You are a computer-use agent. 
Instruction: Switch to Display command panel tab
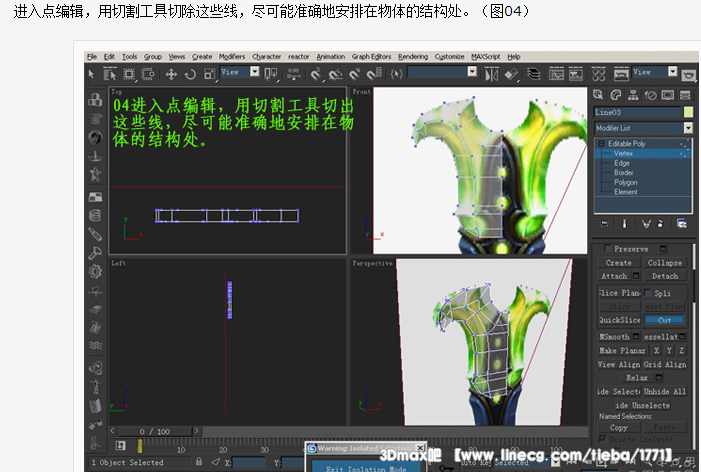coord(668,95)
